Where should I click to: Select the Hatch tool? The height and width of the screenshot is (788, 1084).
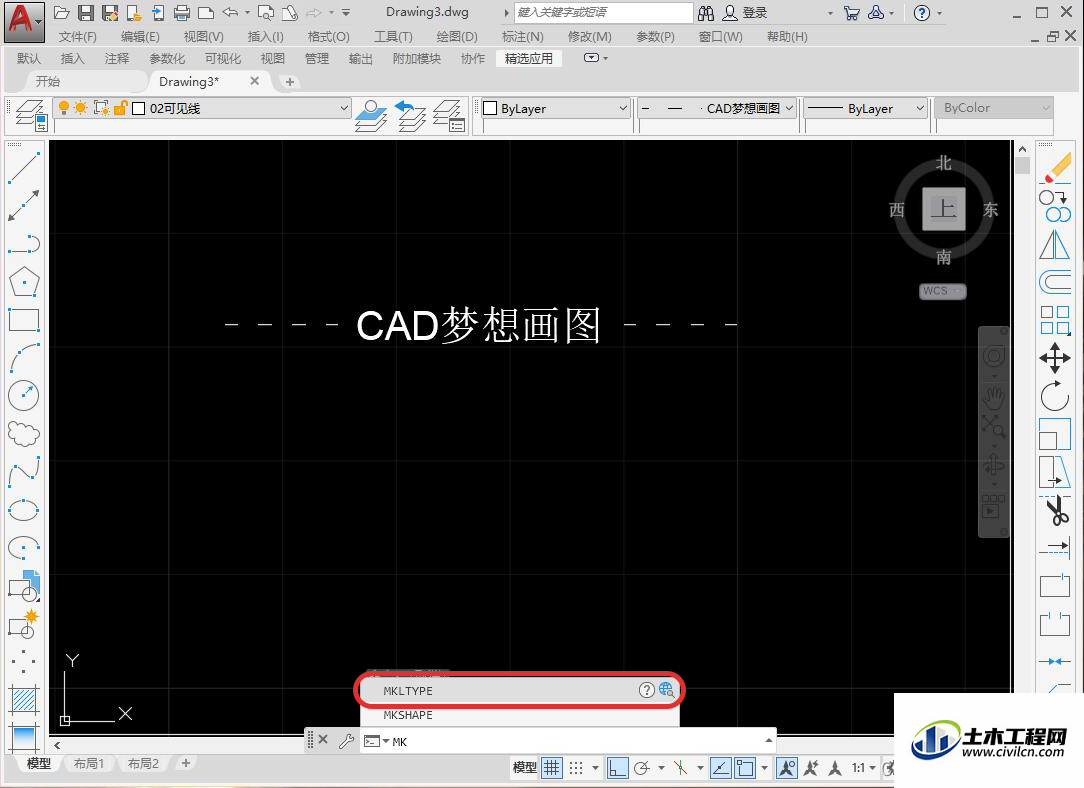pos(24,700)
